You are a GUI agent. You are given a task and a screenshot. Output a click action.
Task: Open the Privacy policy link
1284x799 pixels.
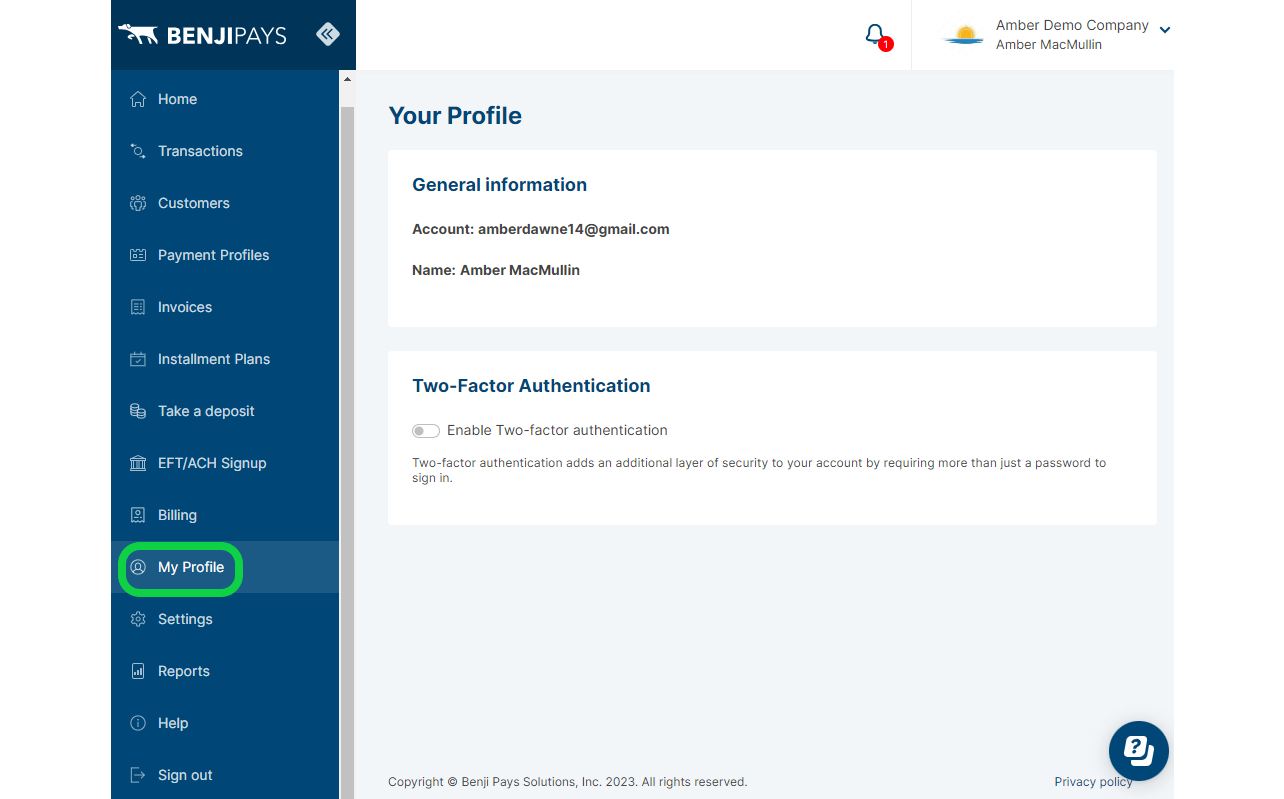(x=1093, y=782)
